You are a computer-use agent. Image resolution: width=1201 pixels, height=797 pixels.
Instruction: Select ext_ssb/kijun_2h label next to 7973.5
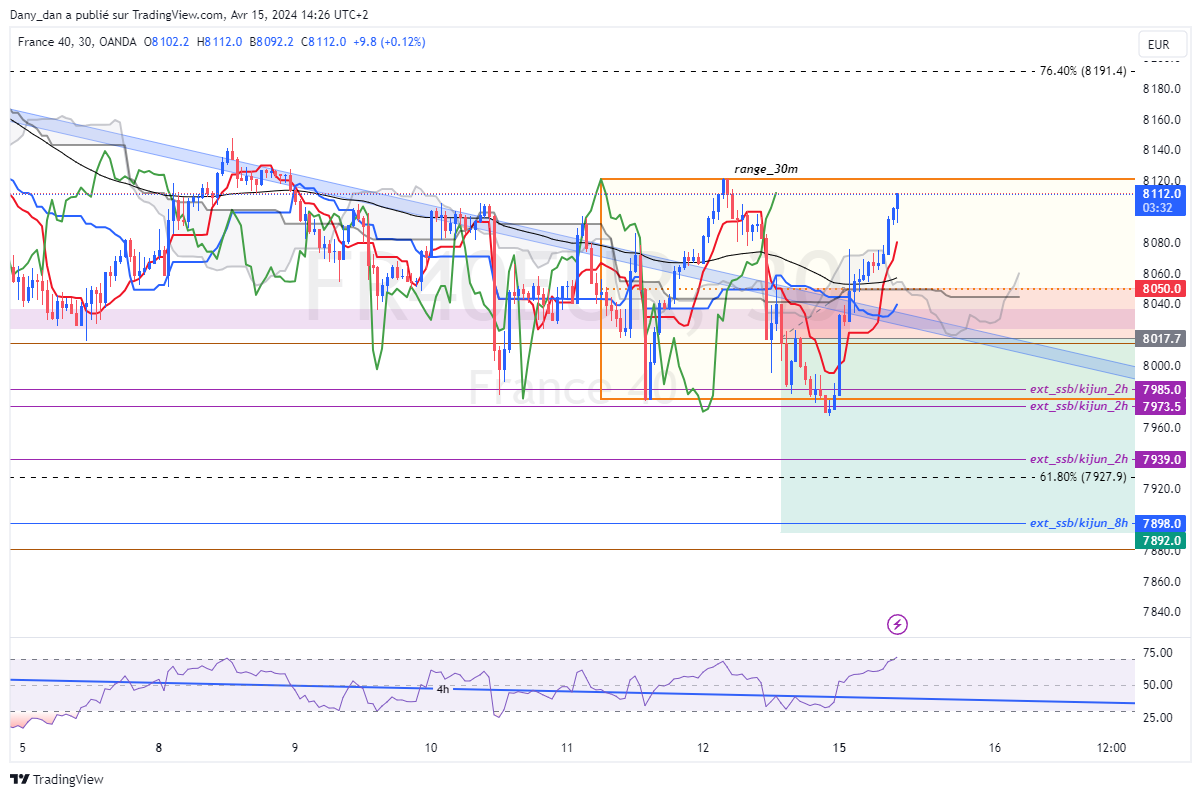click(x=1079, y=406)
